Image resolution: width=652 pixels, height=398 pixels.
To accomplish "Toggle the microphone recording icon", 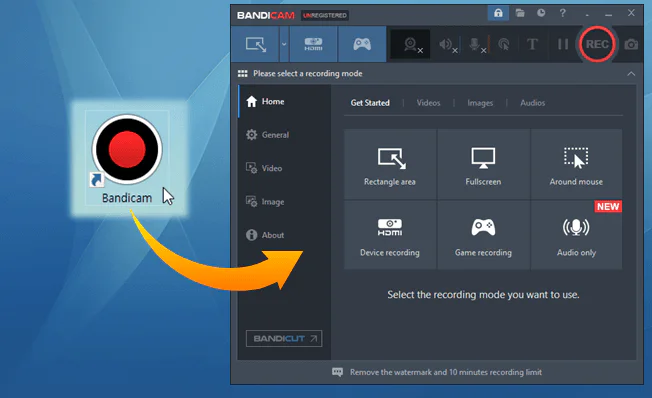I will pos(476,44).
